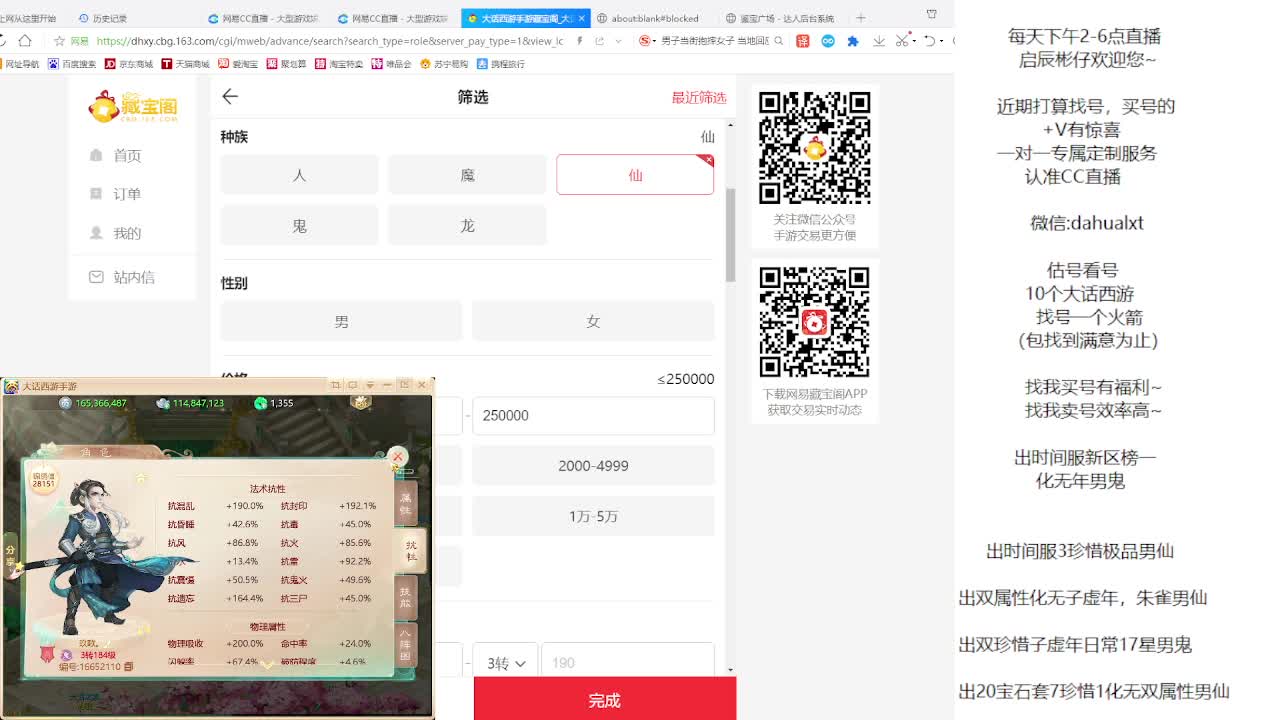Switch to the 鉴宝广场 browser tab

tap(779, 18)
